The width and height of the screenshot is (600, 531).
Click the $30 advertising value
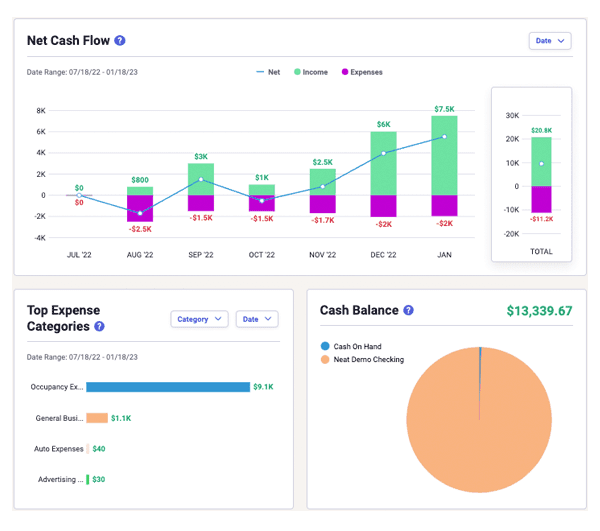point(99,479)
